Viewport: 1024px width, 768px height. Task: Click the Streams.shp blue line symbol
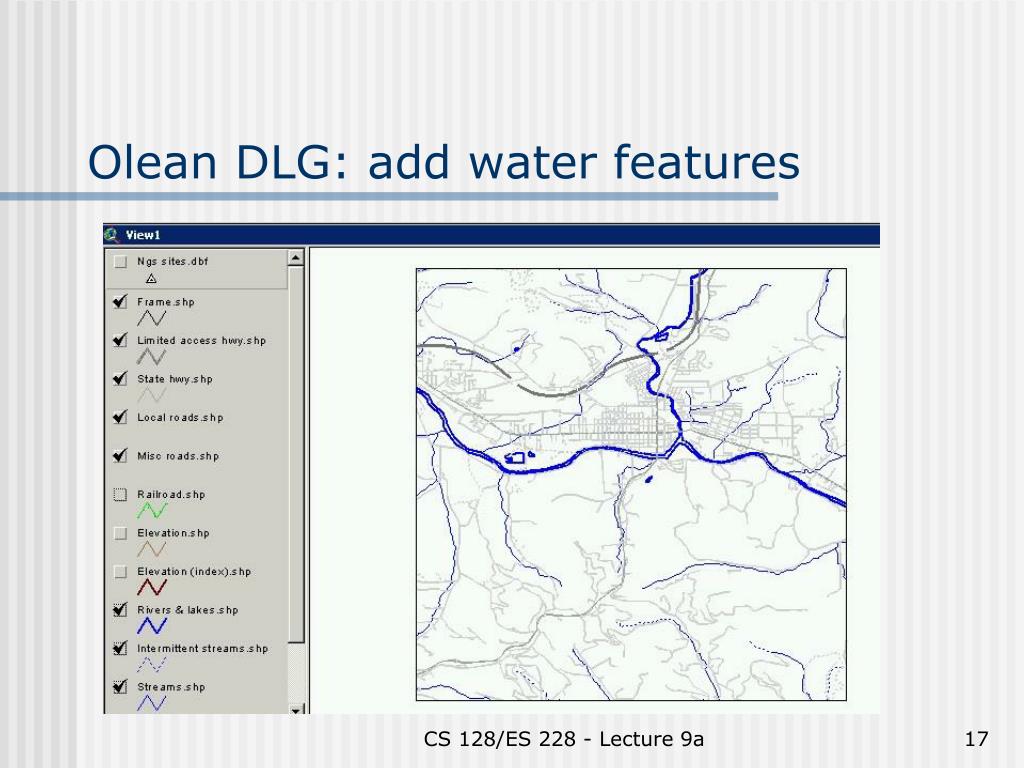(x=152, y=703)
